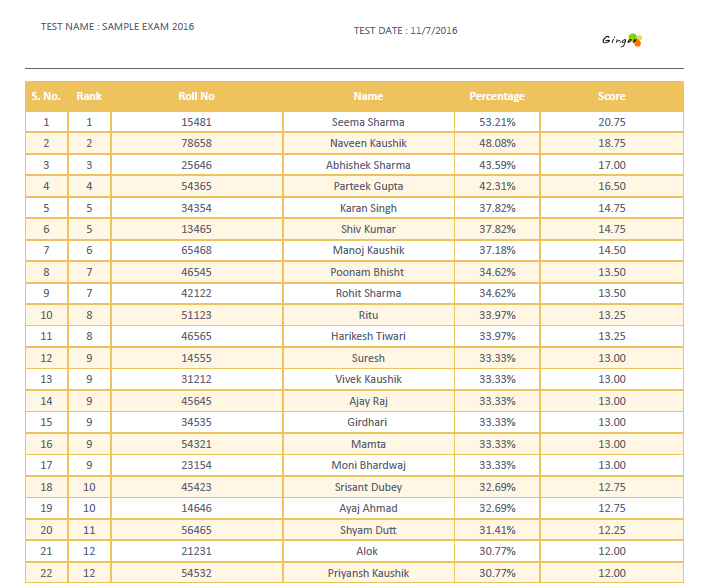Click roll number 78658

coord(196,144)
